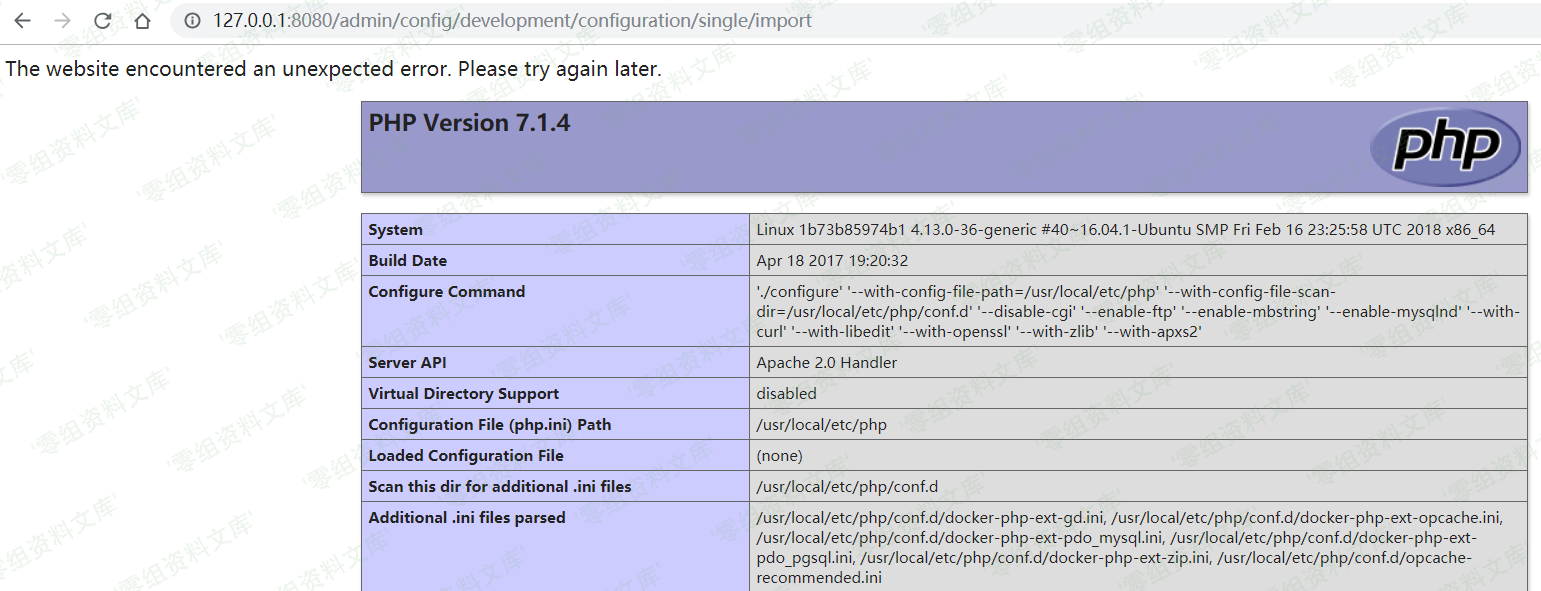The image size is (1541, 591).
Task: Click the Virtual Directory Support 'disabled' value
Action: pyautogui.click(x=786, y=394)
